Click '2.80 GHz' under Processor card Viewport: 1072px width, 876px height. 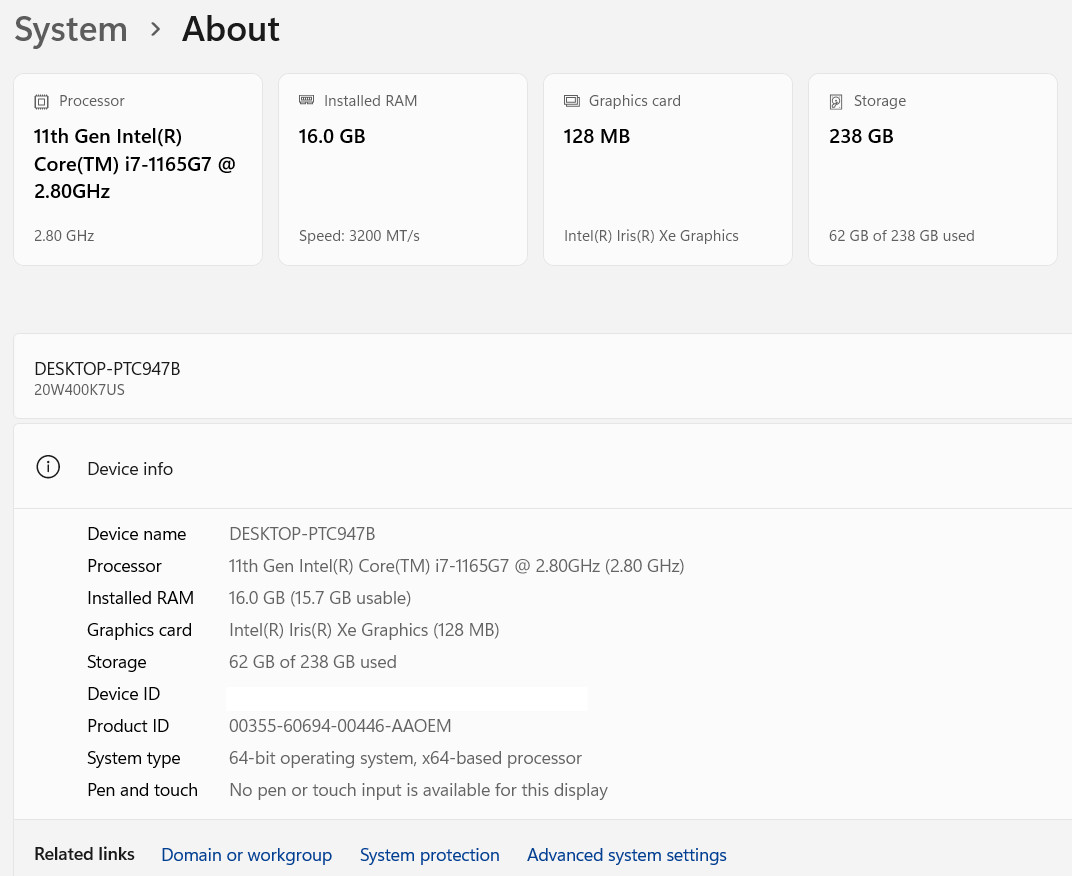(64, 236)
